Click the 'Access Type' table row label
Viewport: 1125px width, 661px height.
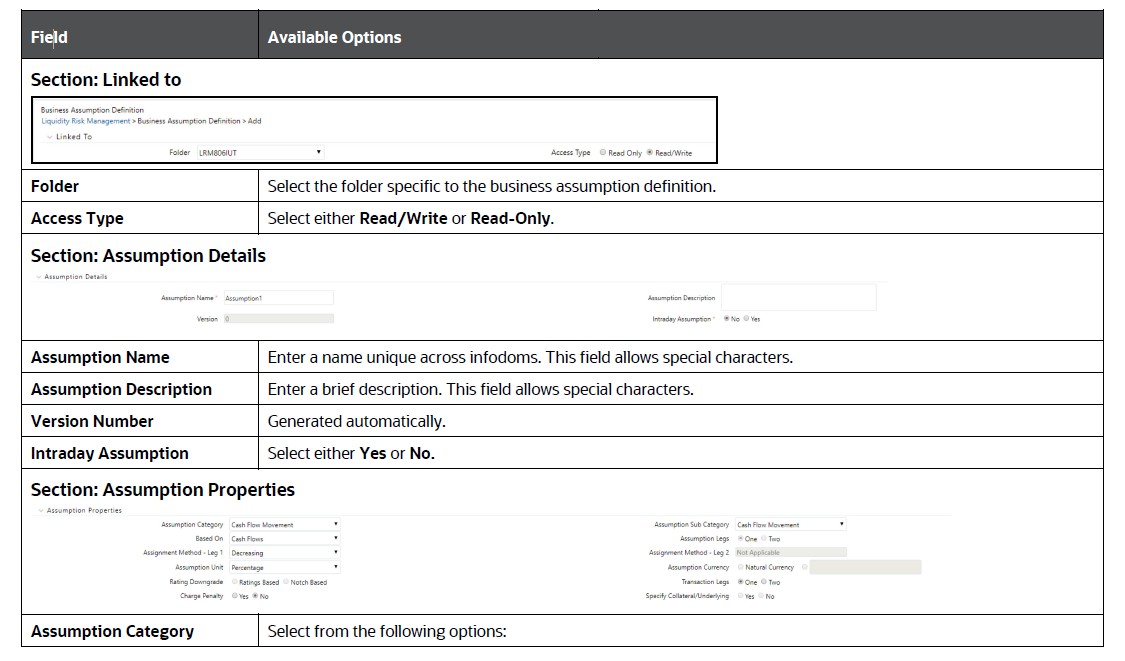pos(77,218)
